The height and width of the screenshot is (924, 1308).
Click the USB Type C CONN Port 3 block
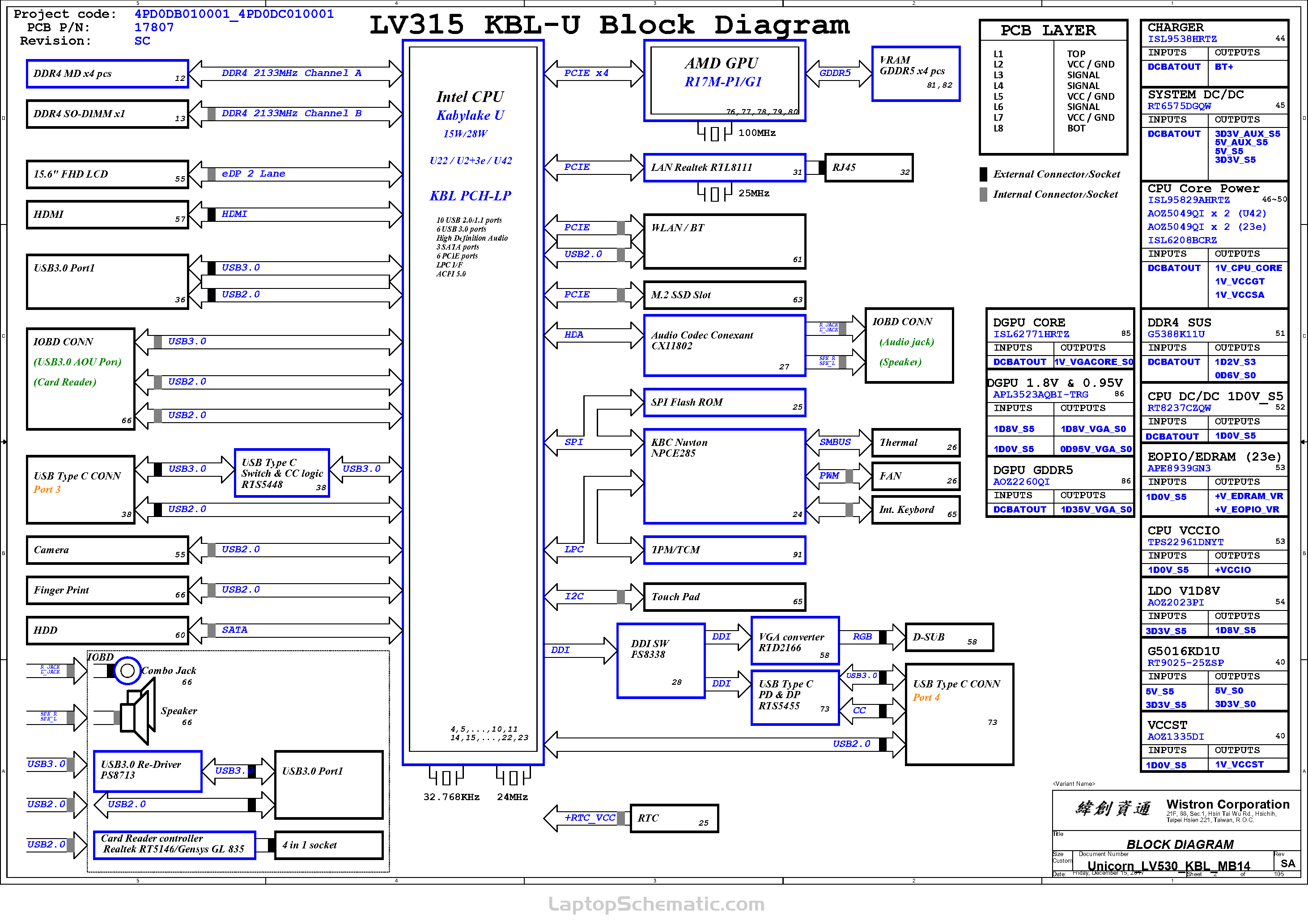pyautogui.click(x=81, y=490)
